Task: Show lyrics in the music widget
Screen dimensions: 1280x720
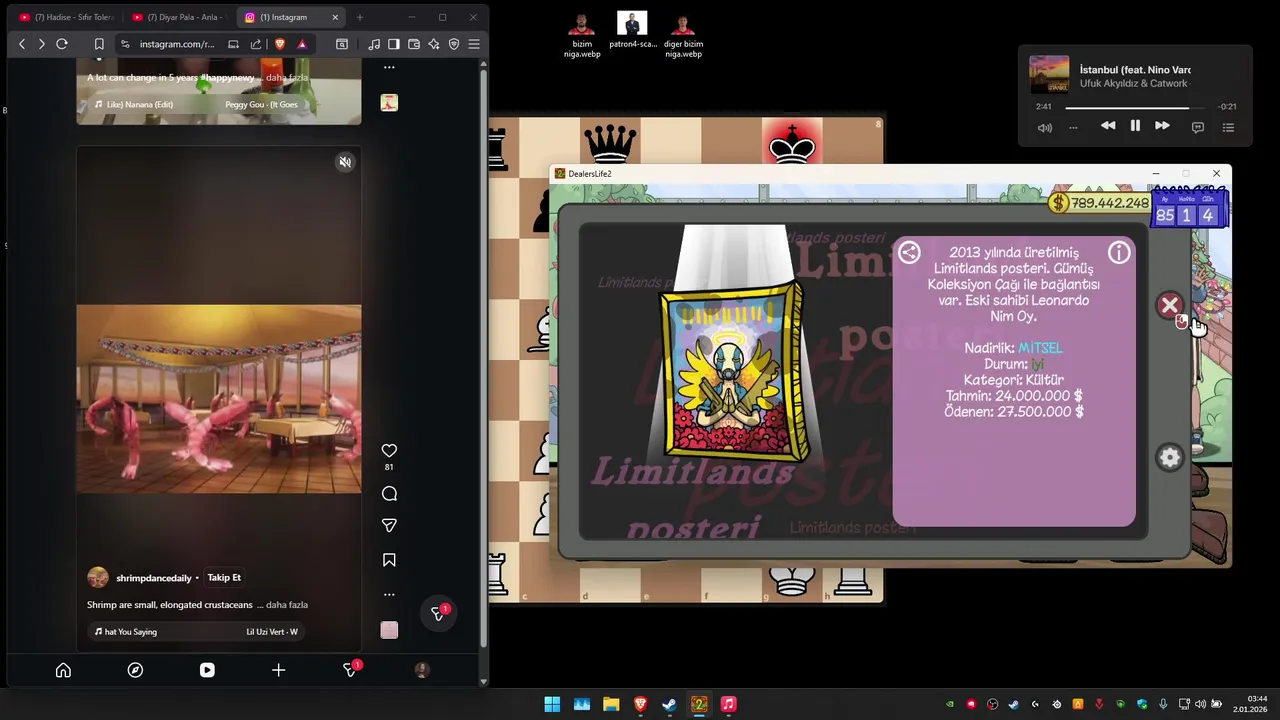Action: pyautogui.click(x=1197, y=127)
